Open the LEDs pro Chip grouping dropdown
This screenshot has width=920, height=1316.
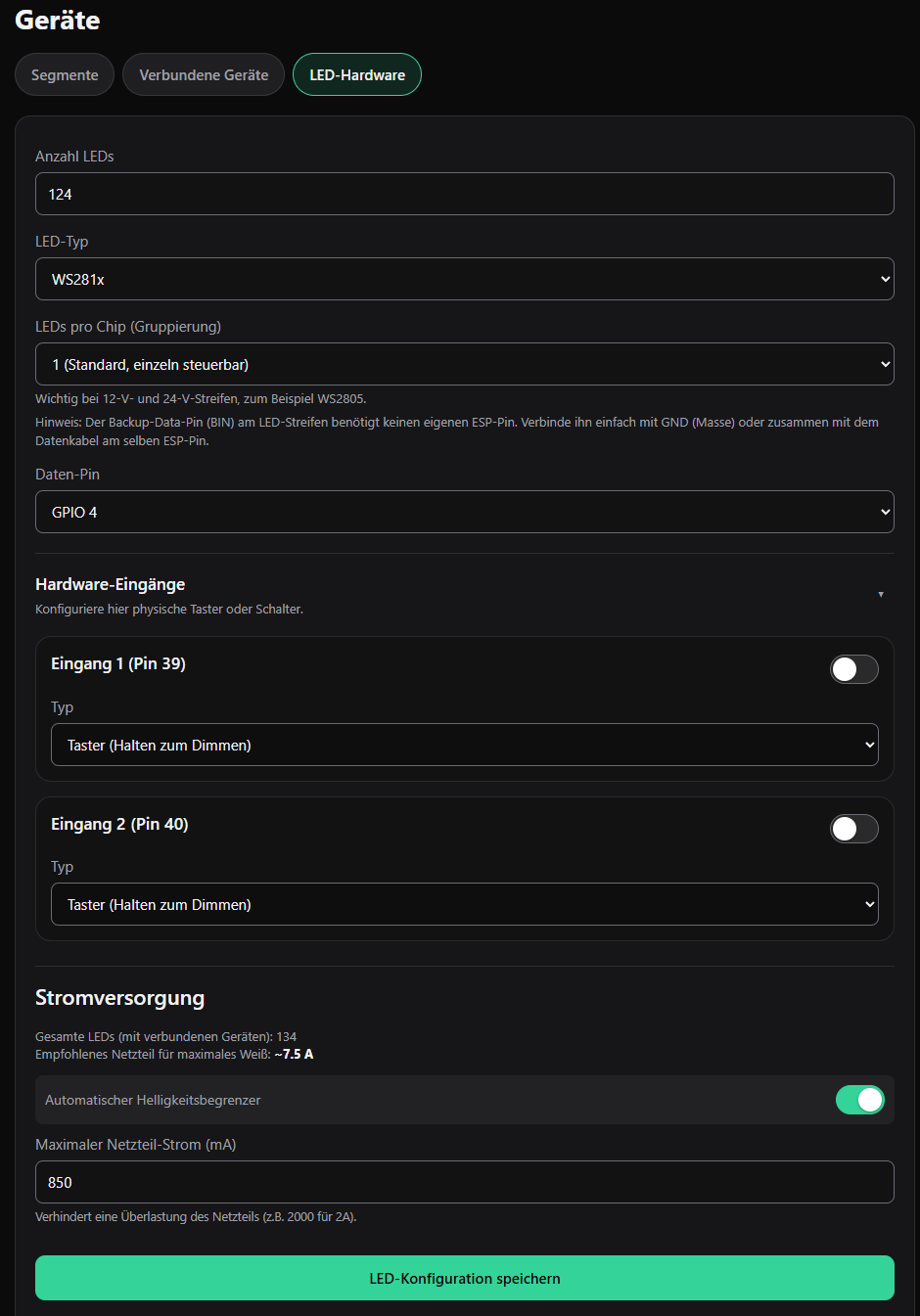pyautogui.click(x=465, y=364)
